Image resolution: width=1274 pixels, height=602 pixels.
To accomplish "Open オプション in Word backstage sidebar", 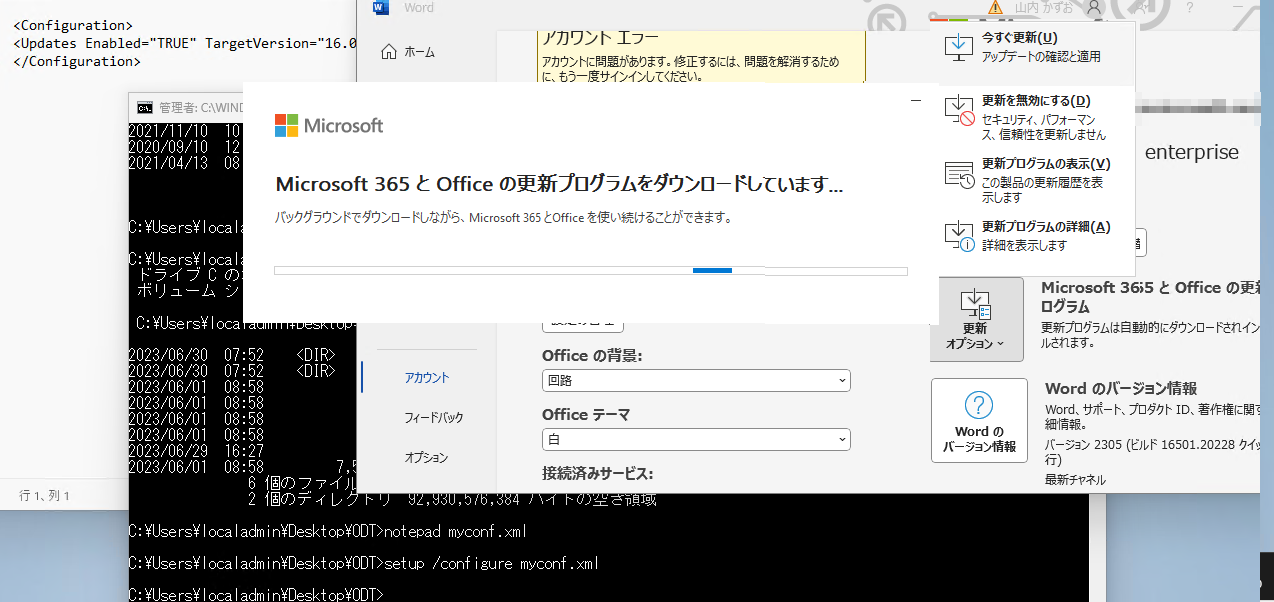I will 426,458.
